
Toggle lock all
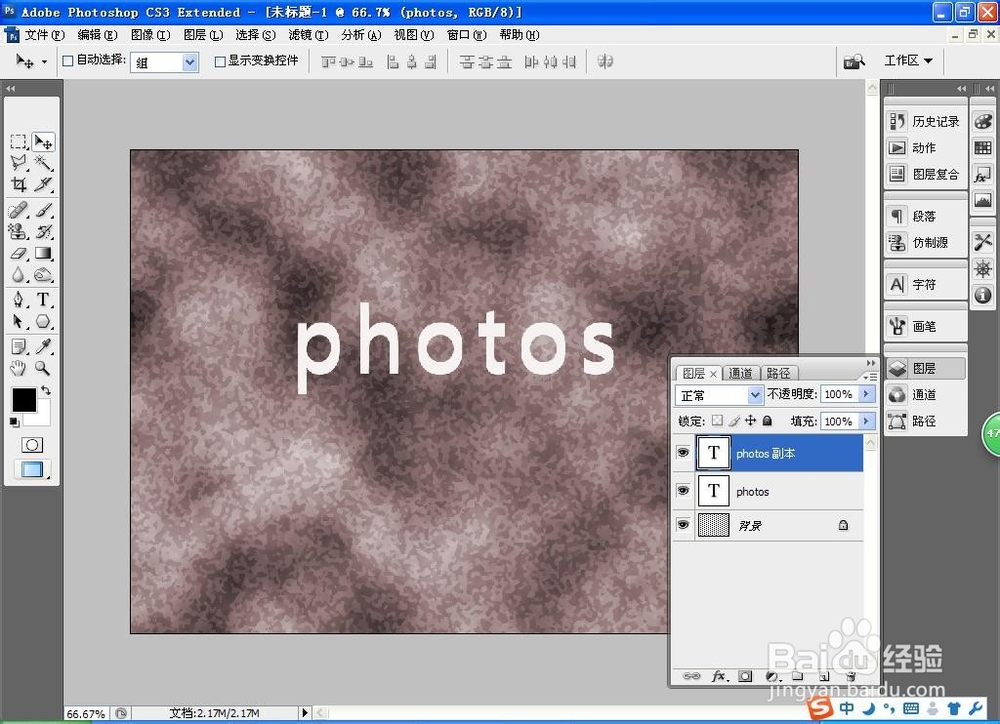(767, 420)
